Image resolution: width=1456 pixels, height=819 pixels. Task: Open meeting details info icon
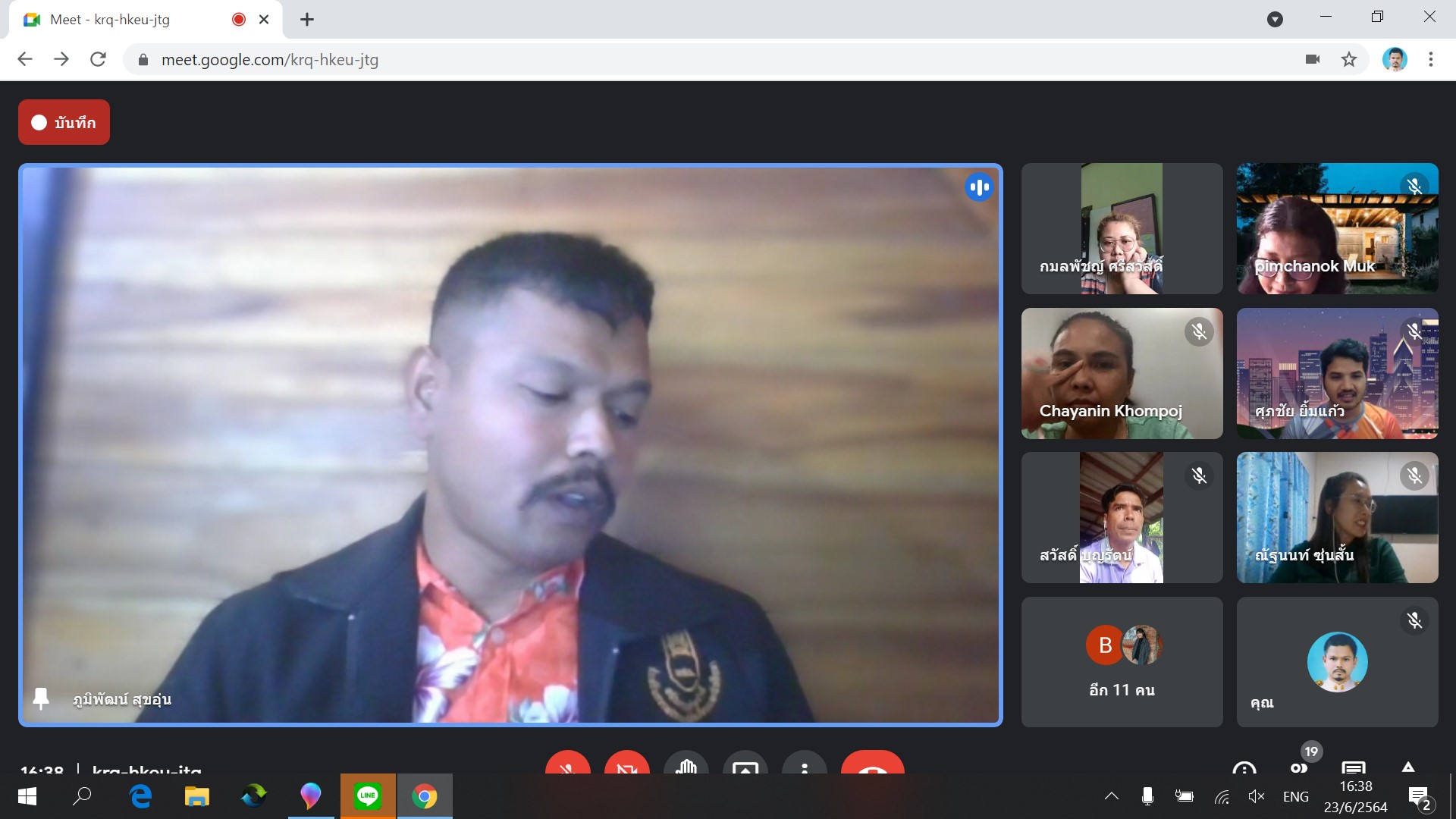pyautogui.click(x=1244, y=767)
